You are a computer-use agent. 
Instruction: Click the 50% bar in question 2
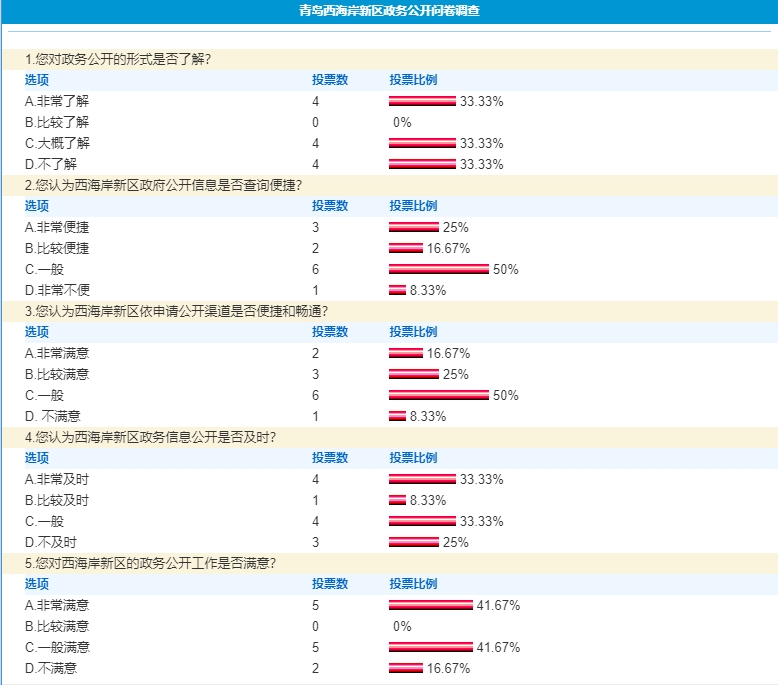(x=439, y=269)
